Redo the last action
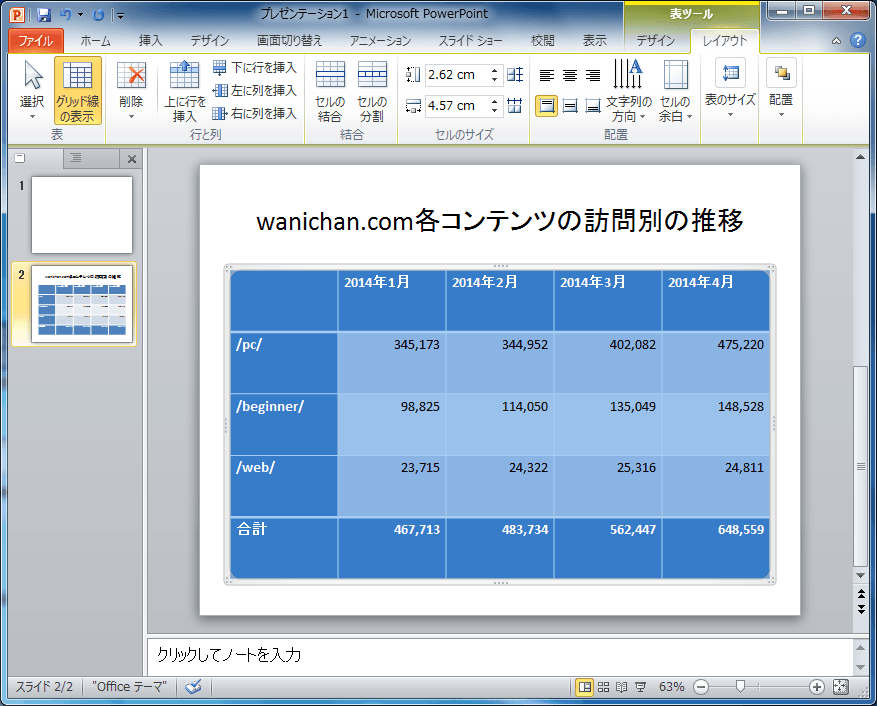877x706 pixels. click(98, 15)
